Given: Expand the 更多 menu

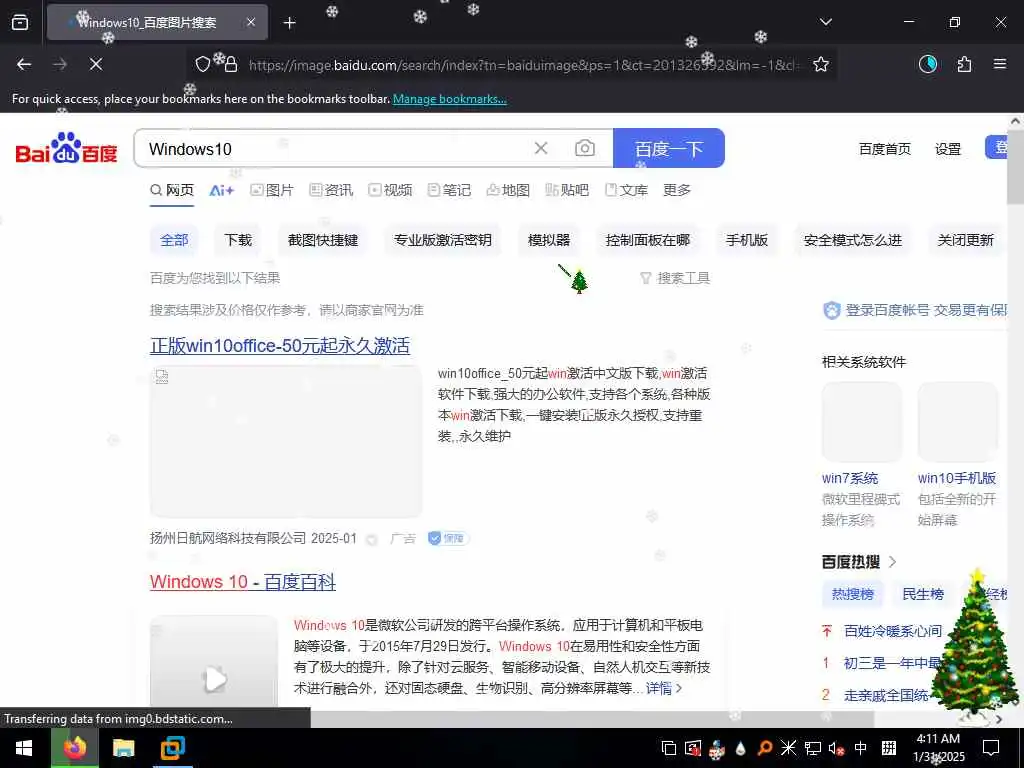Looking at the screenshot, I should tap(677, 190).
